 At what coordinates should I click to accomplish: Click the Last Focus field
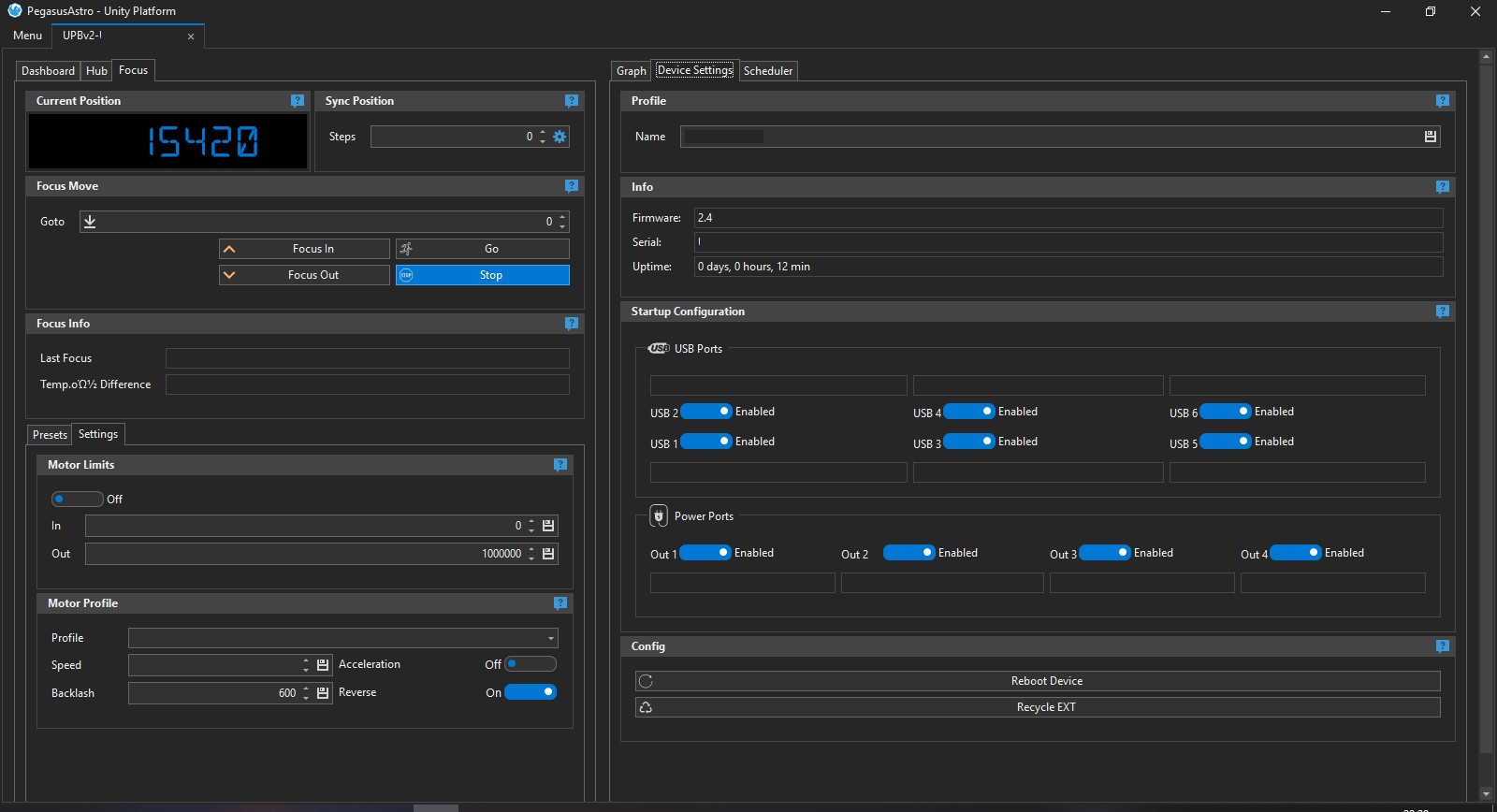(x=368, y=358)
